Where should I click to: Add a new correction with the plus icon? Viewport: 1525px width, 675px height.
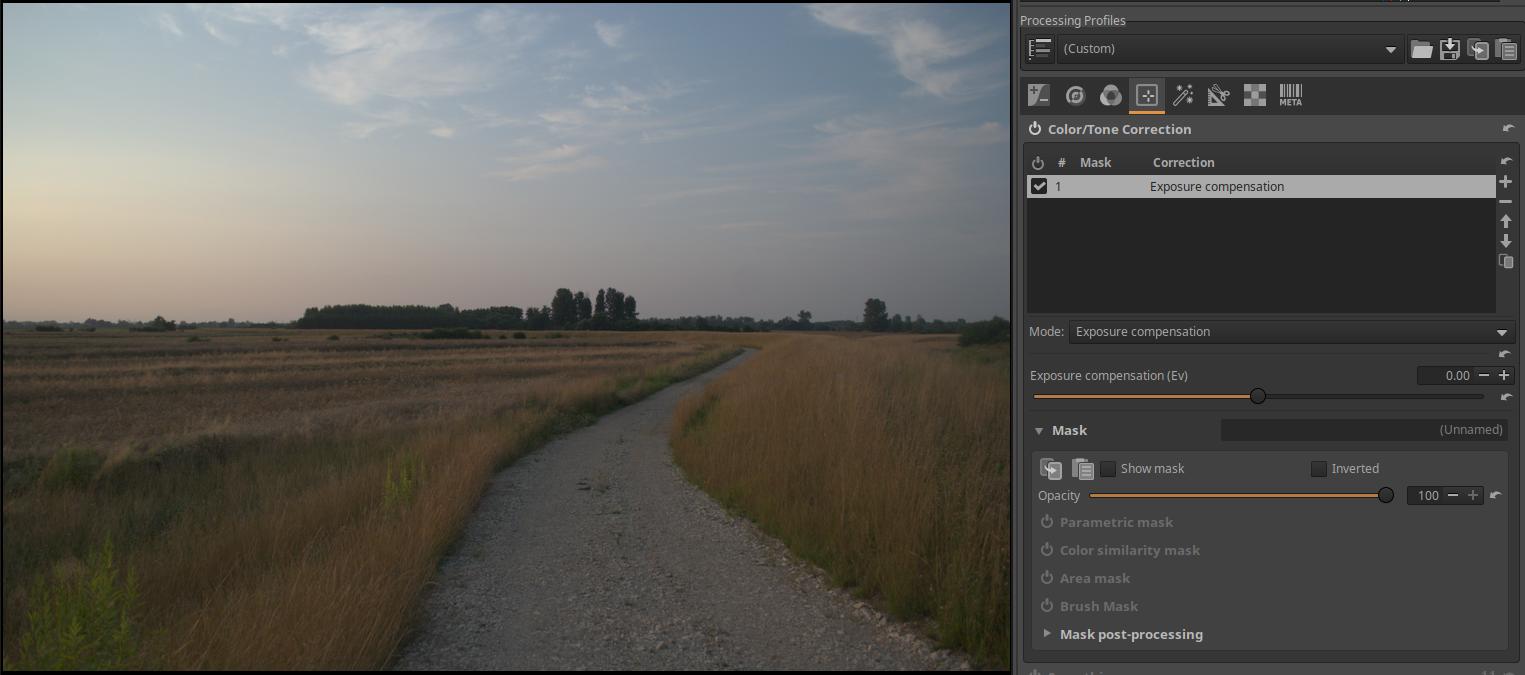point(1505,182)
